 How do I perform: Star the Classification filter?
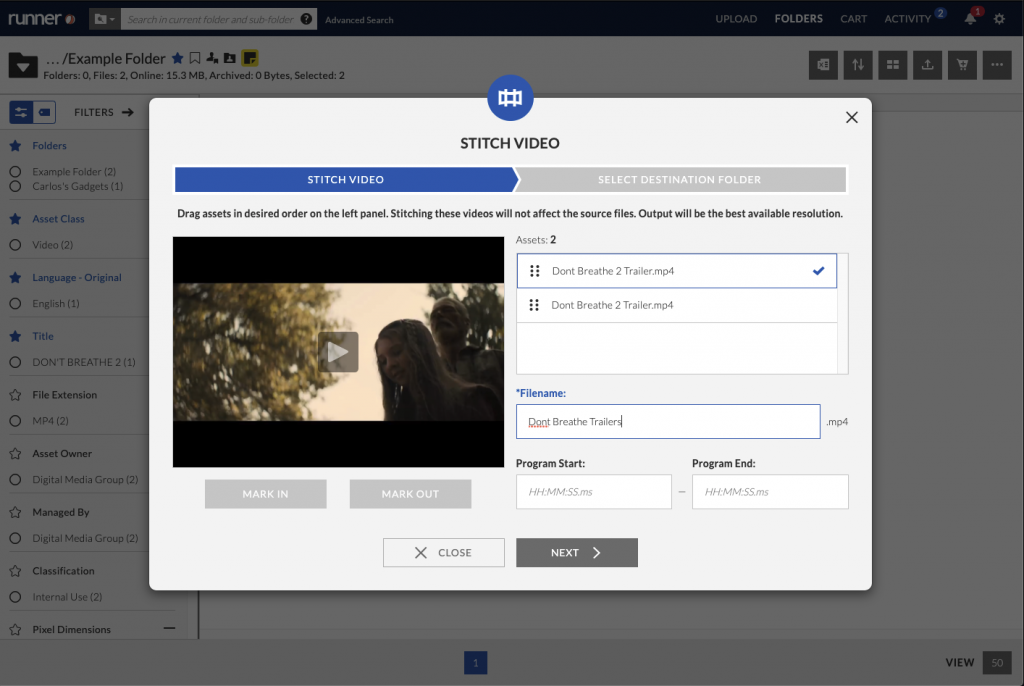(16, 572)
